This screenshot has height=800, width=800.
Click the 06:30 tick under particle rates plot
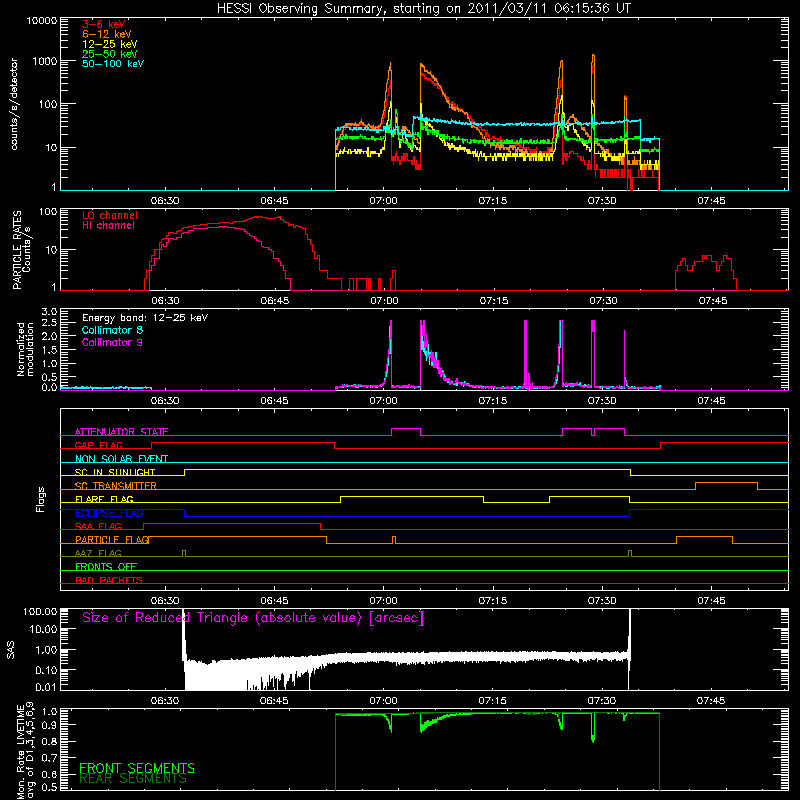[x=165, y=301]
